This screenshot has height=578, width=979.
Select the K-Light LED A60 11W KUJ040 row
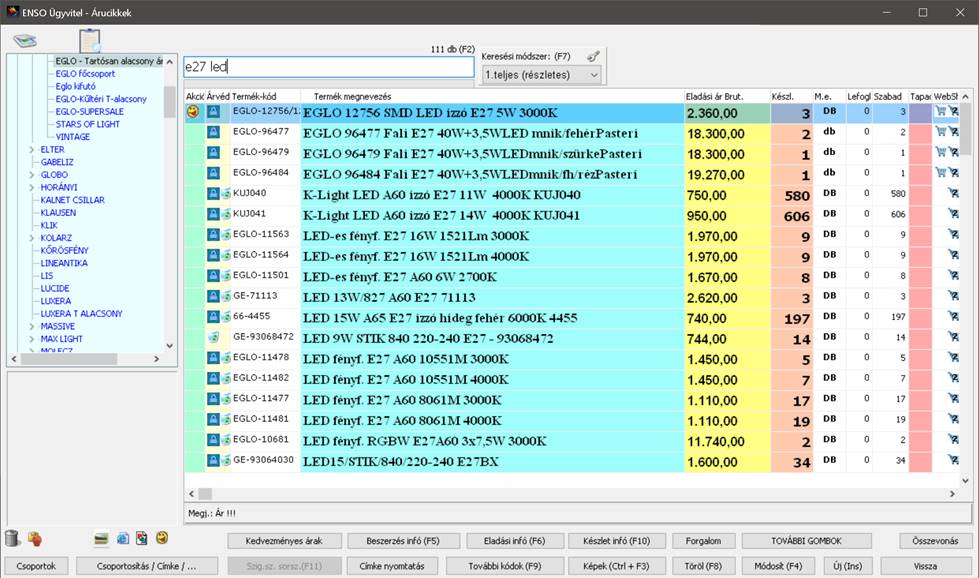573,195
